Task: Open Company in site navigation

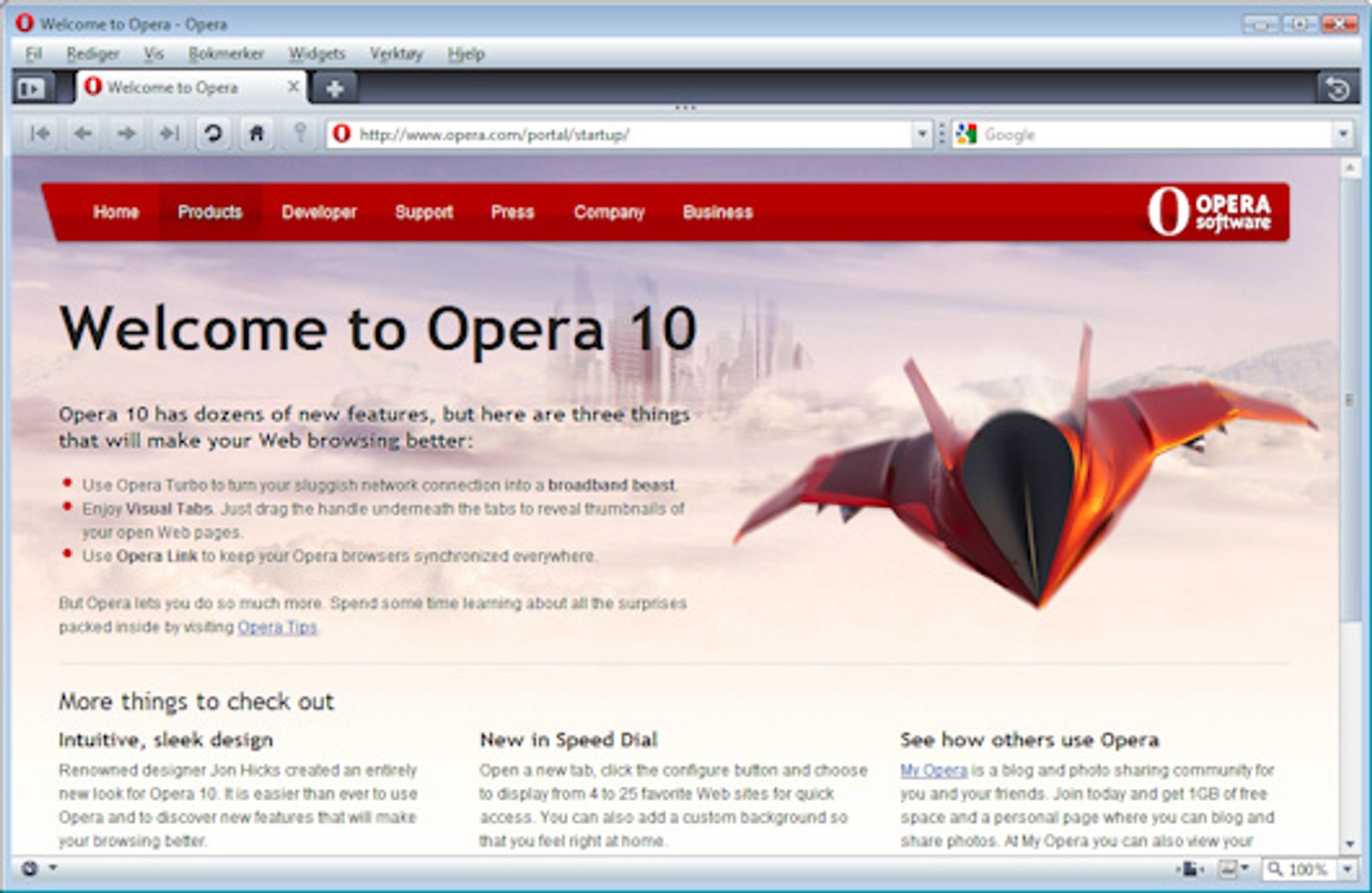Action: [x=609, y=212]
